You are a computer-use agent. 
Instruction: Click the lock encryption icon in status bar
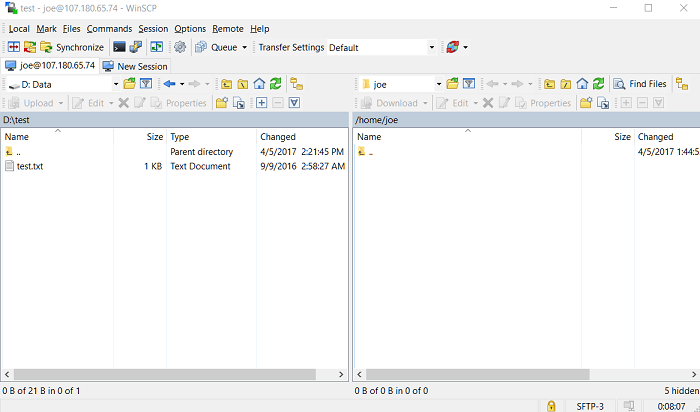pyautogui.click(x=551, y=406)
